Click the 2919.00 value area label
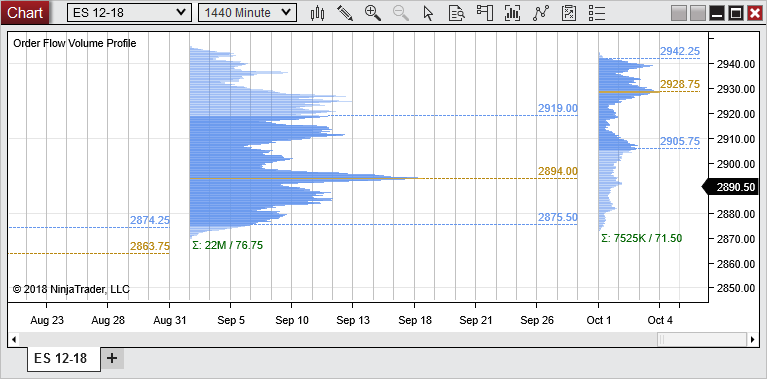Screen dimensions: 767x379 (x=558, y=108)
